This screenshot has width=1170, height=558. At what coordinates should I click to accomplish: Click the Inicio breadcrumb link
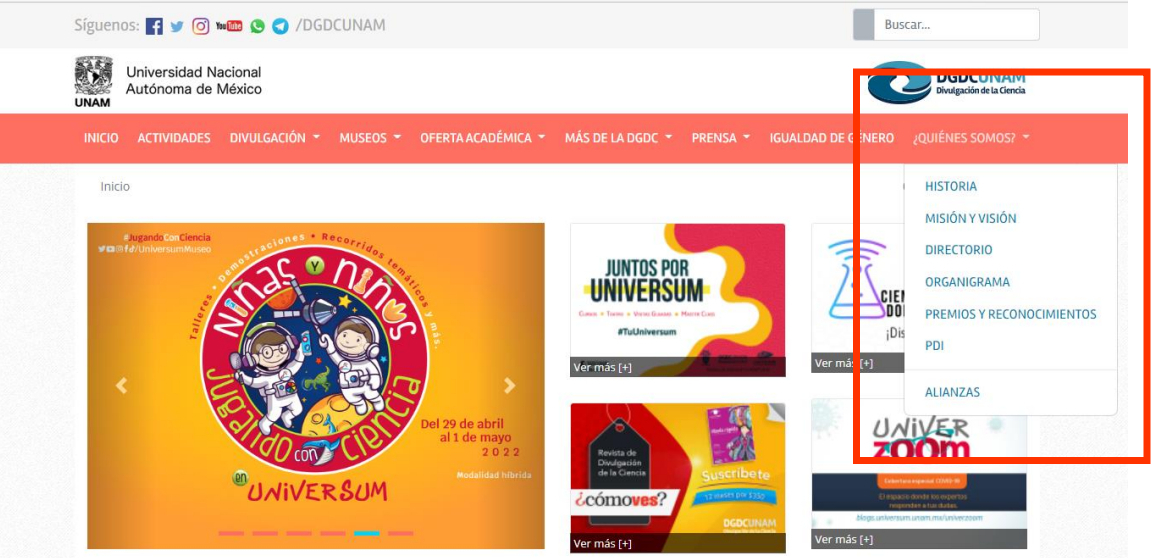click(115, 186)
